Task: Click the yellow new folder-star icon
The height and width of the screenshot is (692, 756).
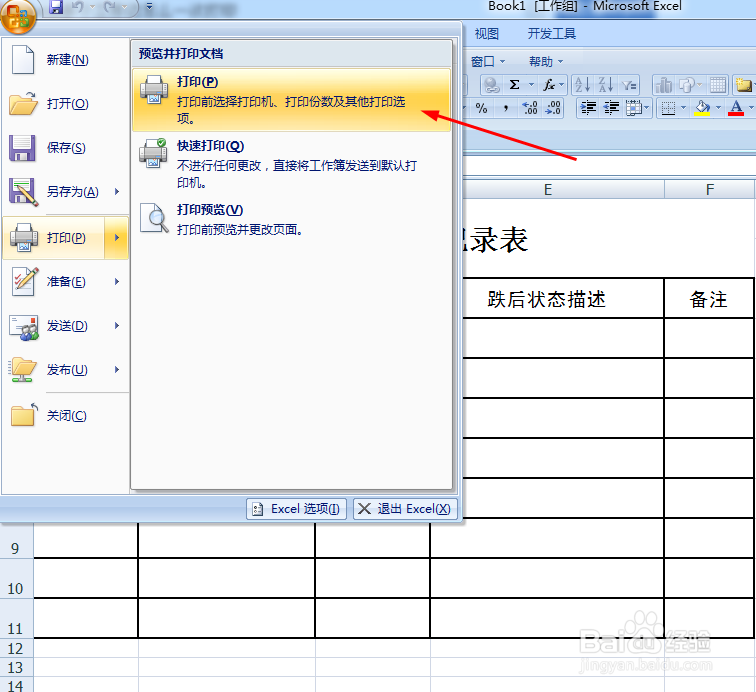Action: (744, 85)
